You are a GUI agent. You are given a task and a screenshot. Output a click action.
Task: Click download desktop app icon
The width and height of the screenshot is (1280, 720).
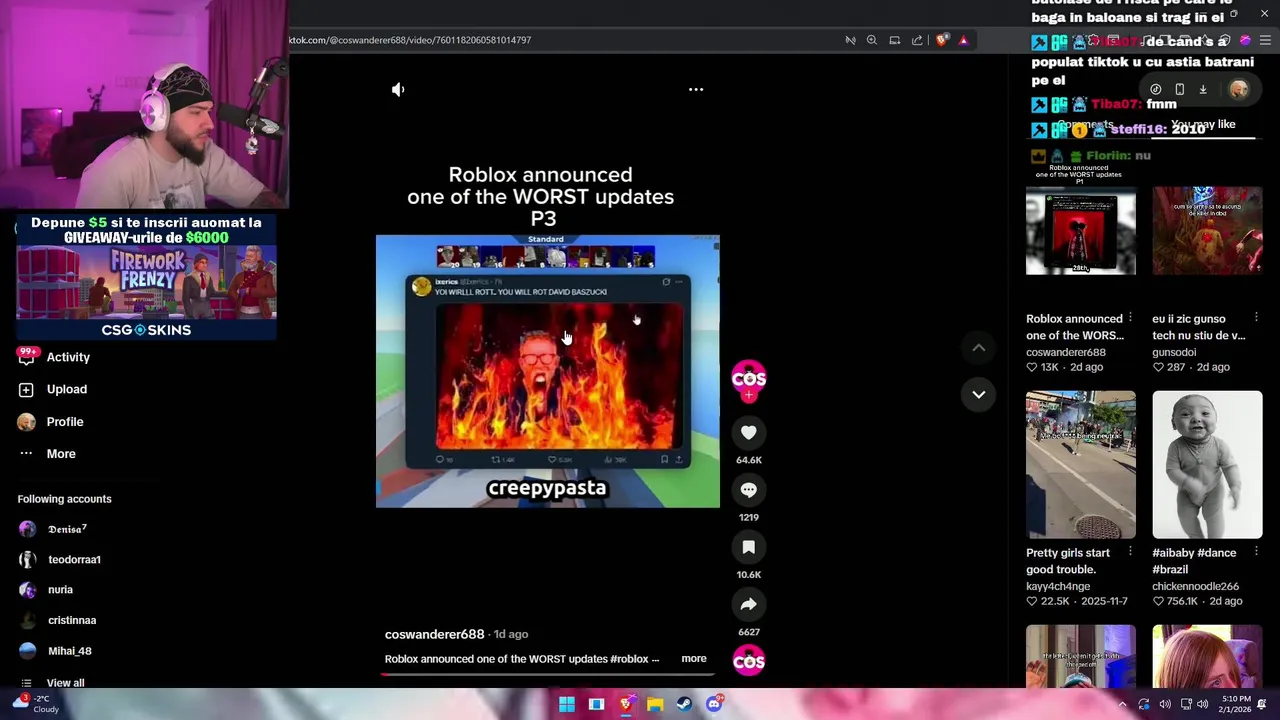(1203, 89)
